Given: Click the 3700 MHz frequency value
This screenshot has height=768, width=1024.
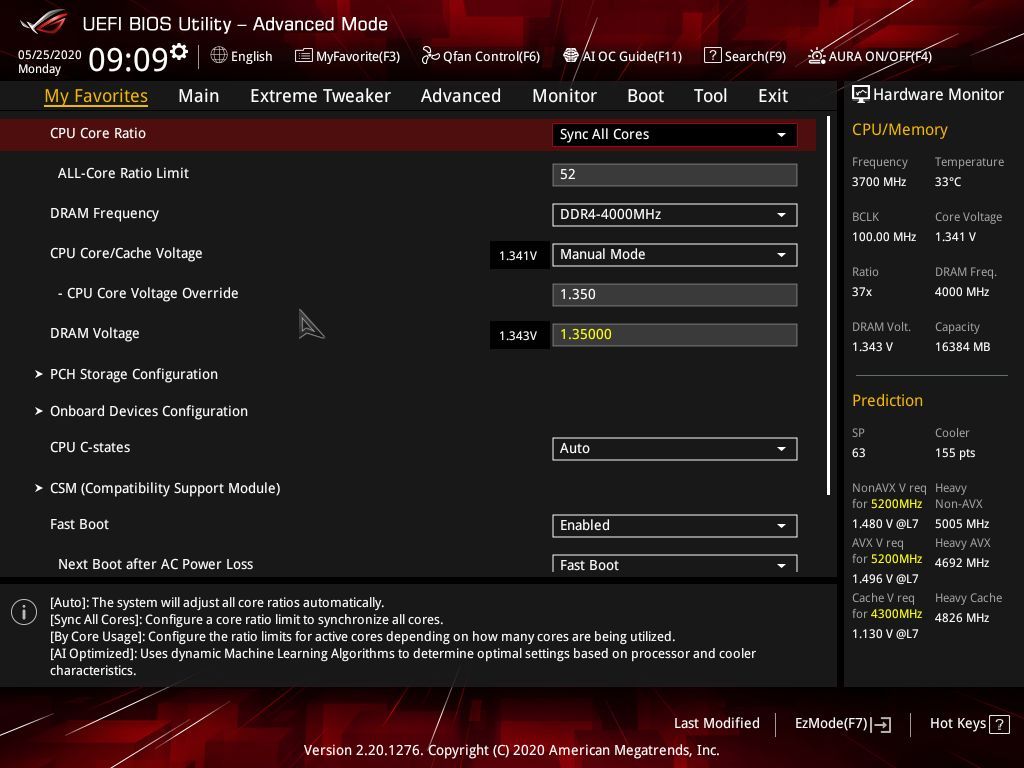Looking at the screenshot, I should click(879, 182).
